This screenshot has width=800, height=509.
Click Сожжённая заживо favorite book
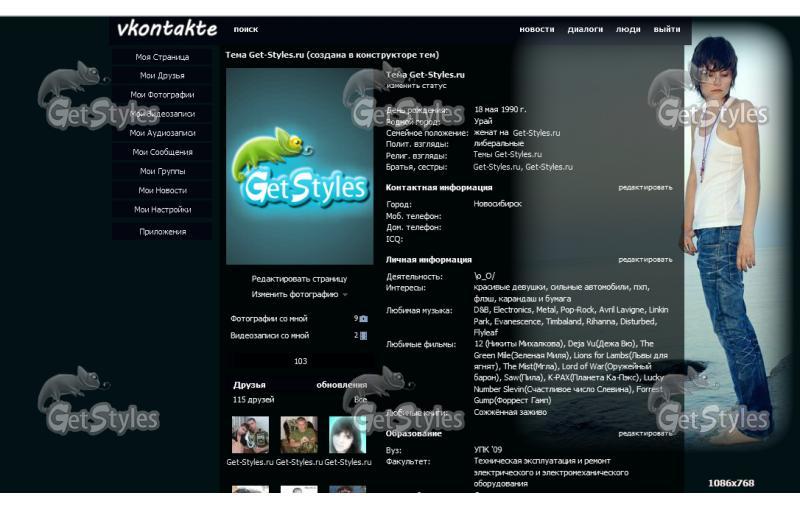(x=510, y=412)
